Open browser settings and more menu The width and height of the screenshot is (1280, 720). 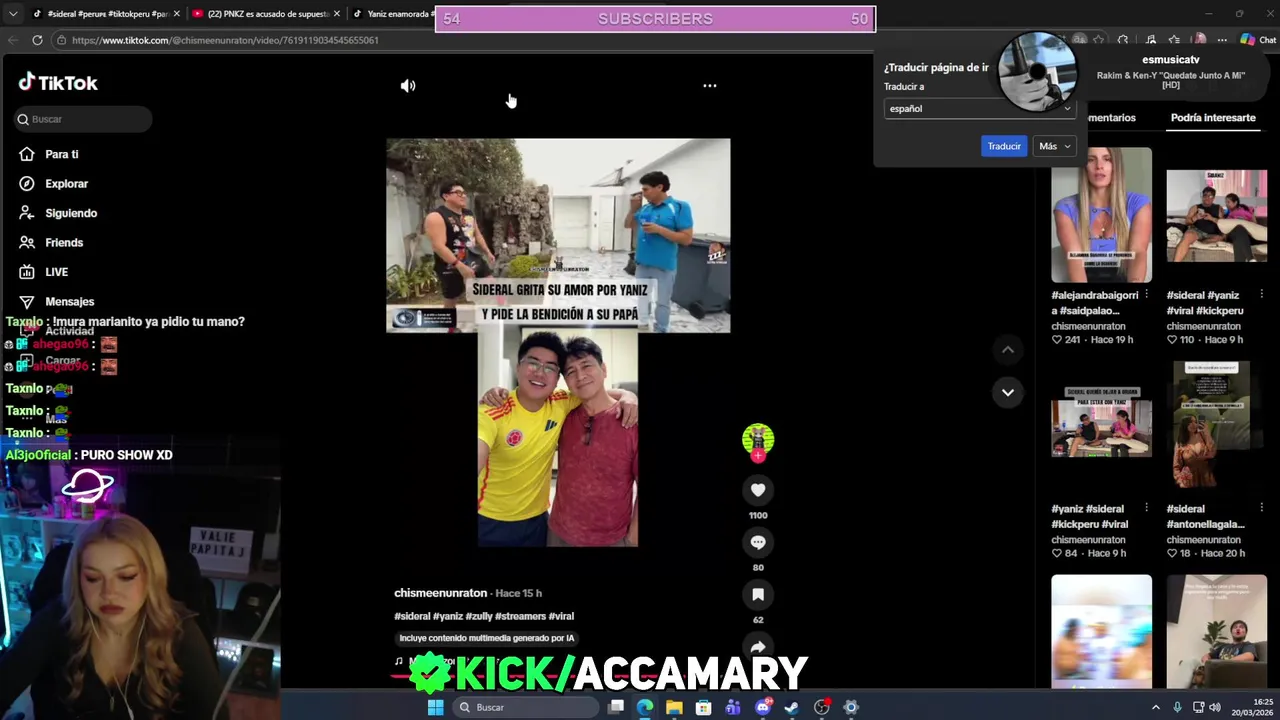tap(1222, 40)
